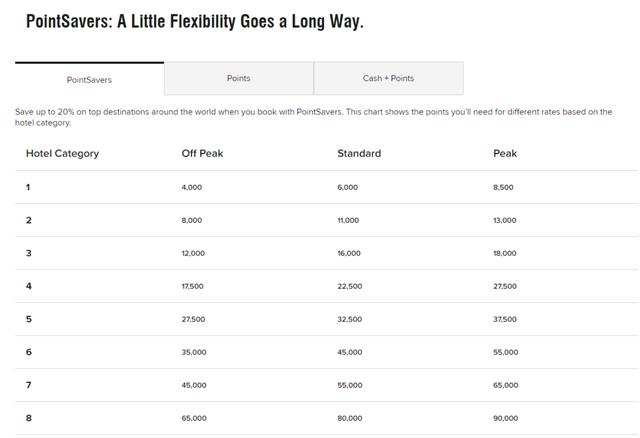Click the 11,000 Standard value for category 2
The height and width of the screenshot is (438, 640).
(348, 220)
